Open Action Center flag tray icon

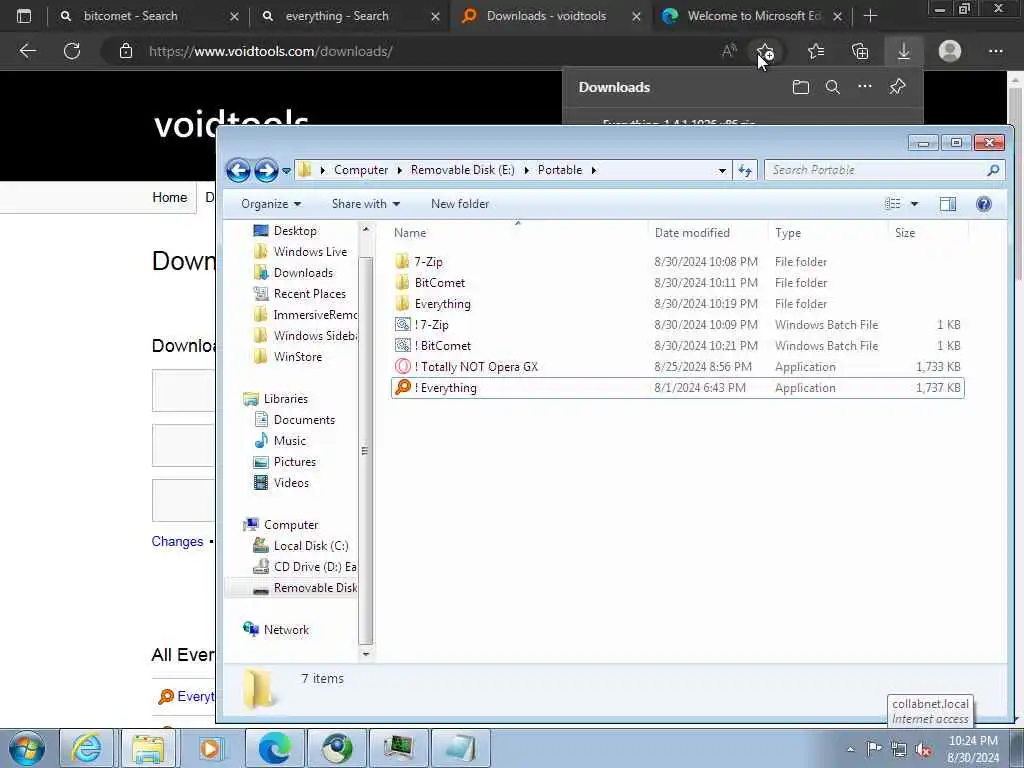[x=874, y=748]
